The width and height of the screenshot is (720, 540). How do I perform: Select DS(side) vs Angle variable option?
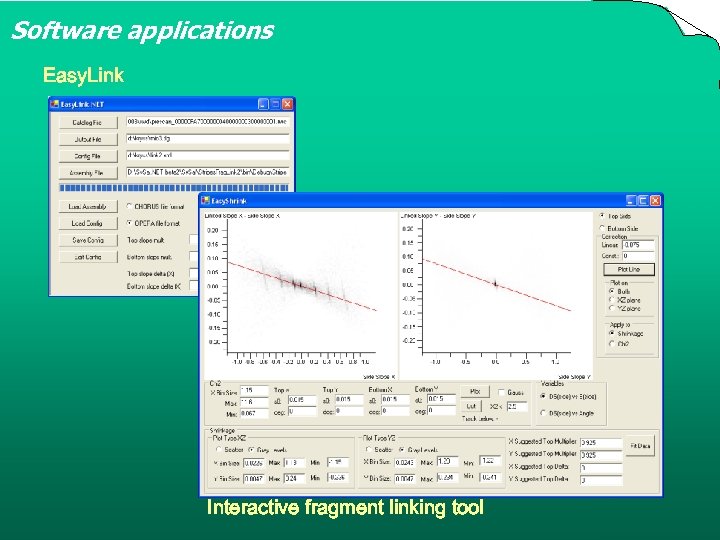click(x=544, y=413)
